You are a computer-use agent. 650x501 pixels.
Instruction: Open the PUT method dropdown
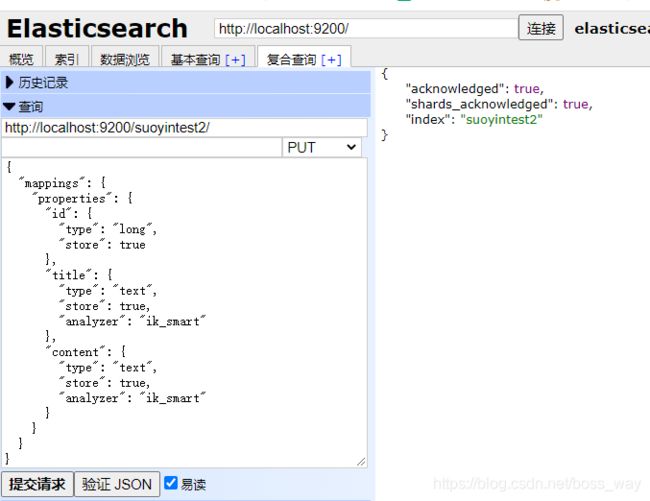(322, 147)
